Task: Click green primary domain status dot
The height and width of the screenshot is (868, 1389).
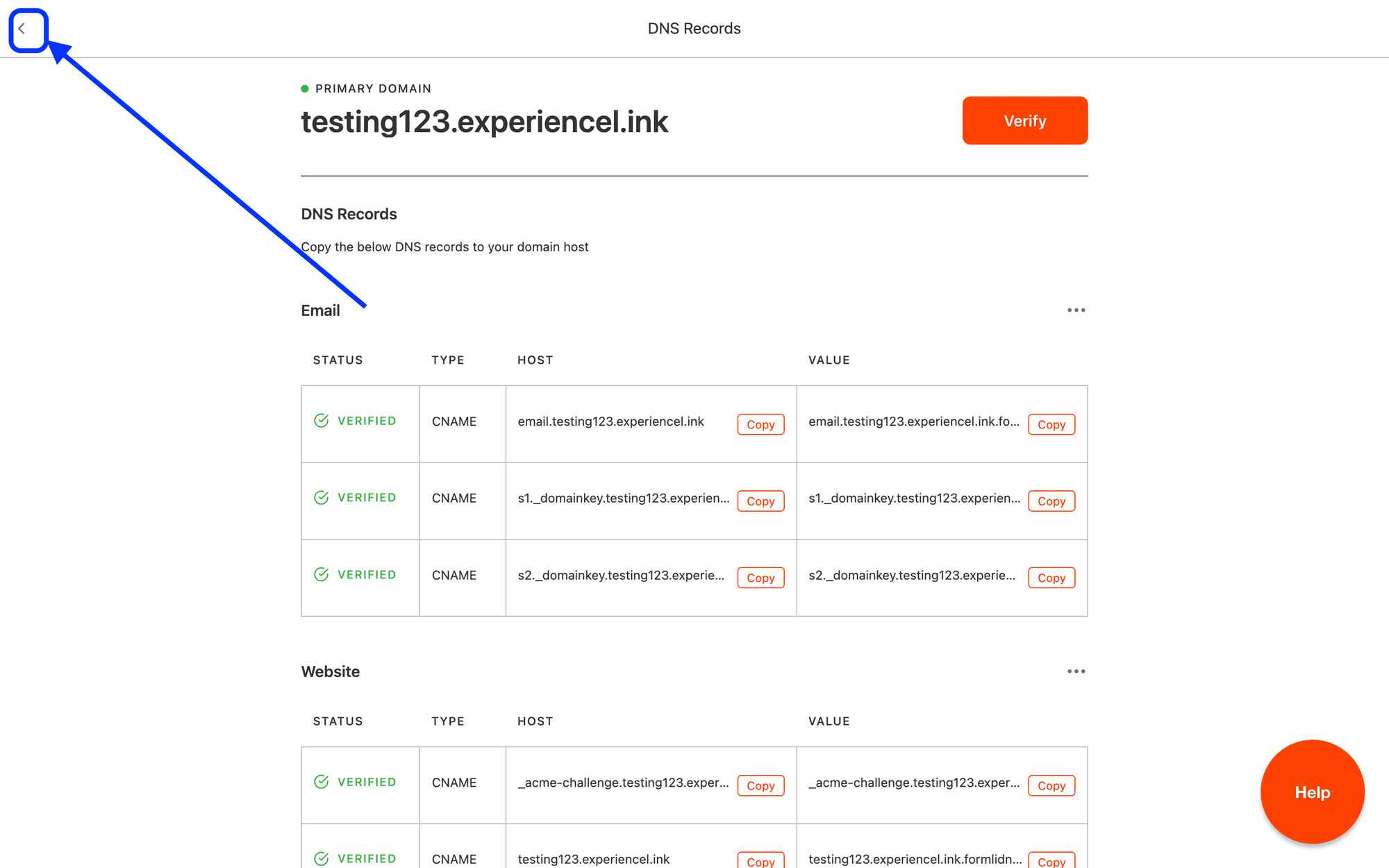Action: (305, 89)
